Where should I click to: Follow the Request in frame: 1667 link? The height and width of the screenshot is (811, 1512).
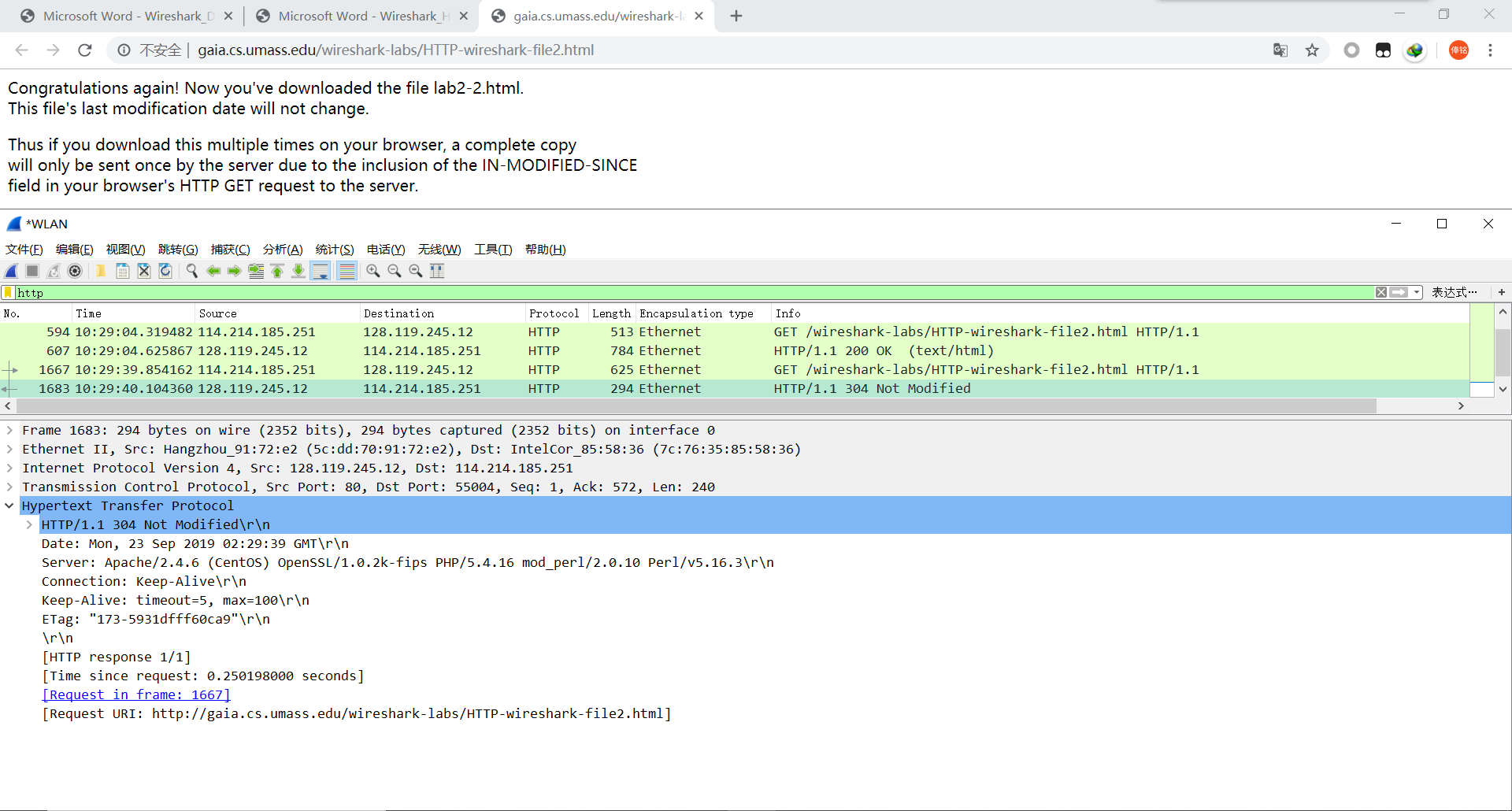136,694
